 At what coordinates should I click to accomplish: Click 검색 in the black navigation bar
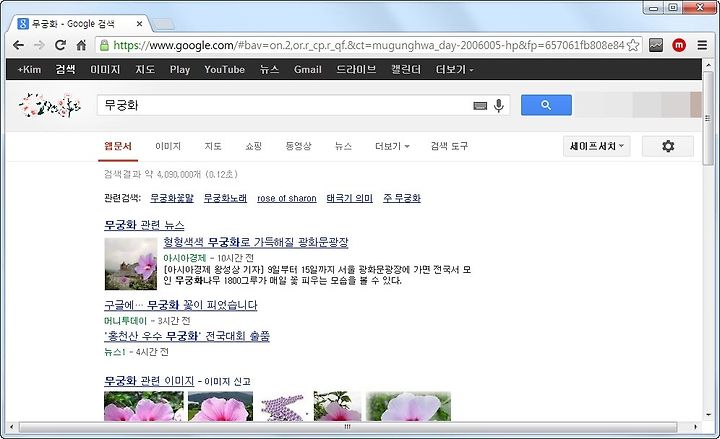coord(65,69)
